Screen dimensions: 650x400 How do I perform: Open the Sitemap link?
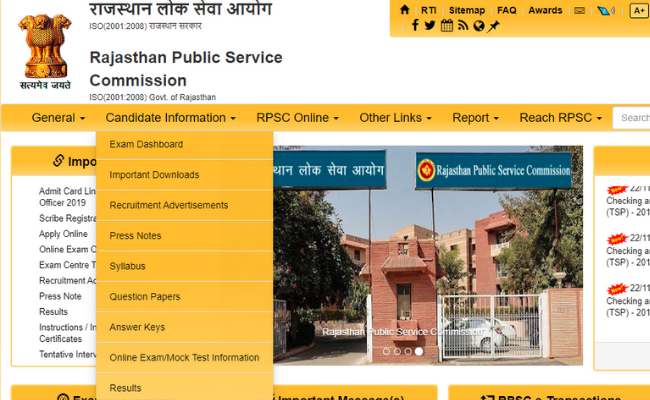click(x=467, y=10)
